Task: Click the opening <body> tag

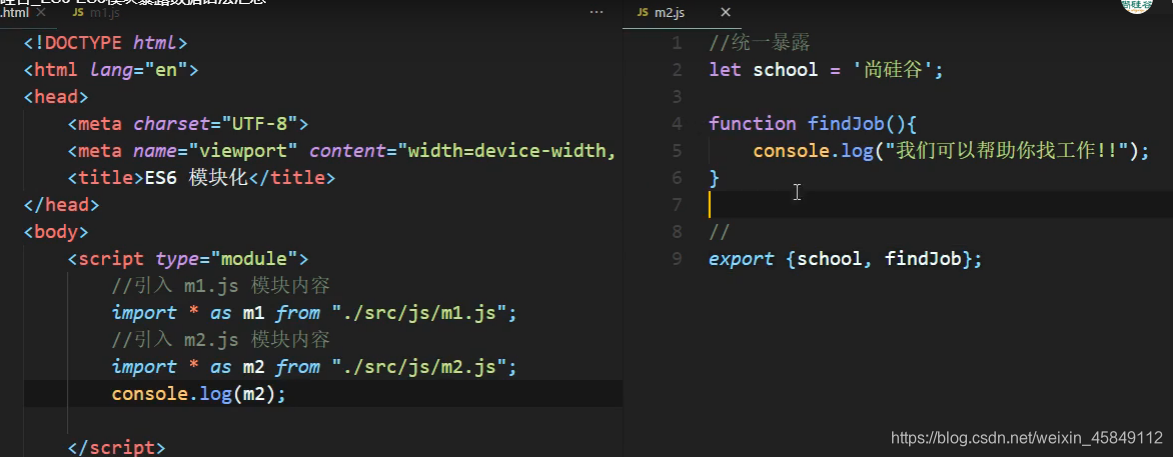Action: [56, 232]
